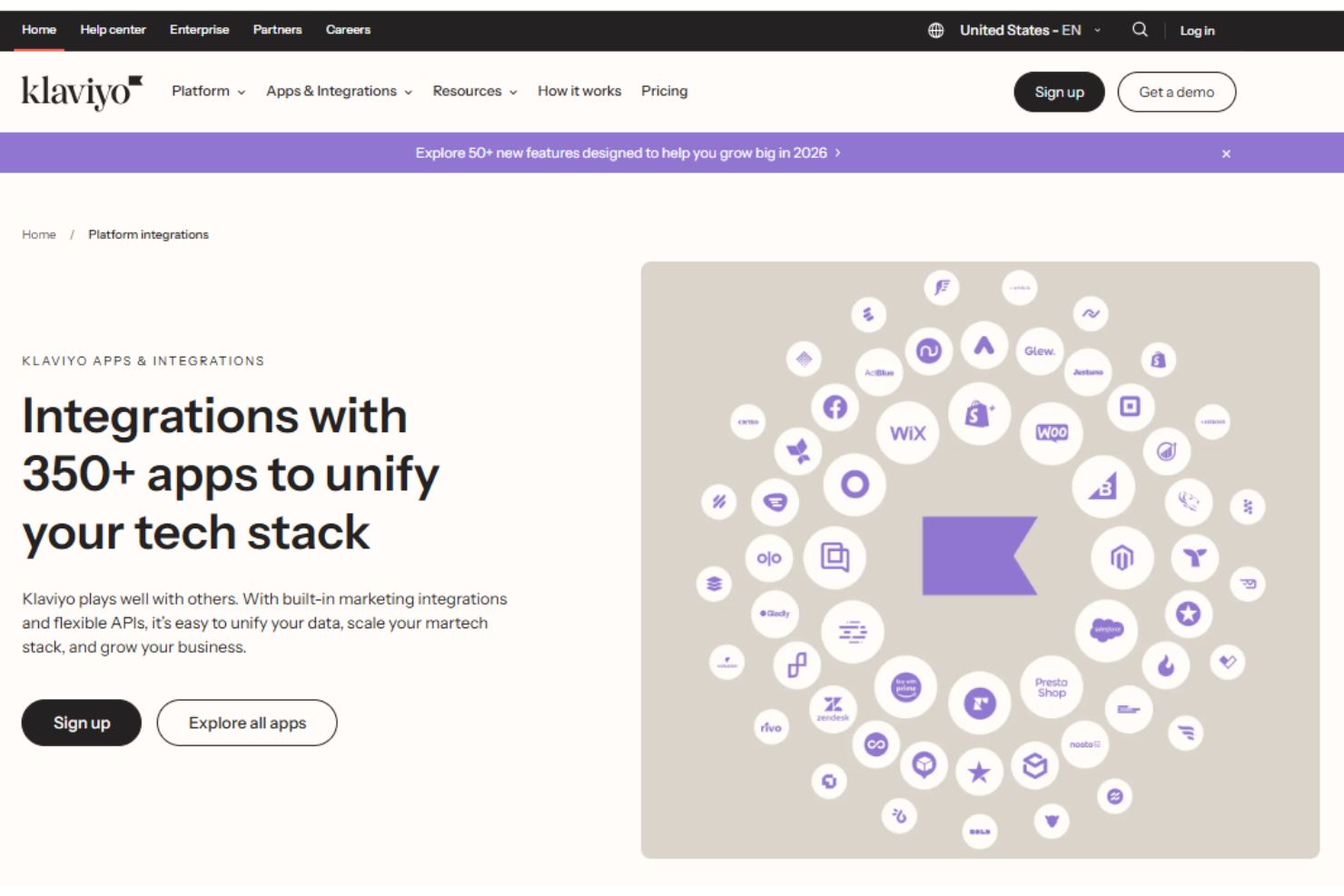Click the globe language icon
Image resolution: width=1344 pixels, height=896 pixels.
[935, 30]
